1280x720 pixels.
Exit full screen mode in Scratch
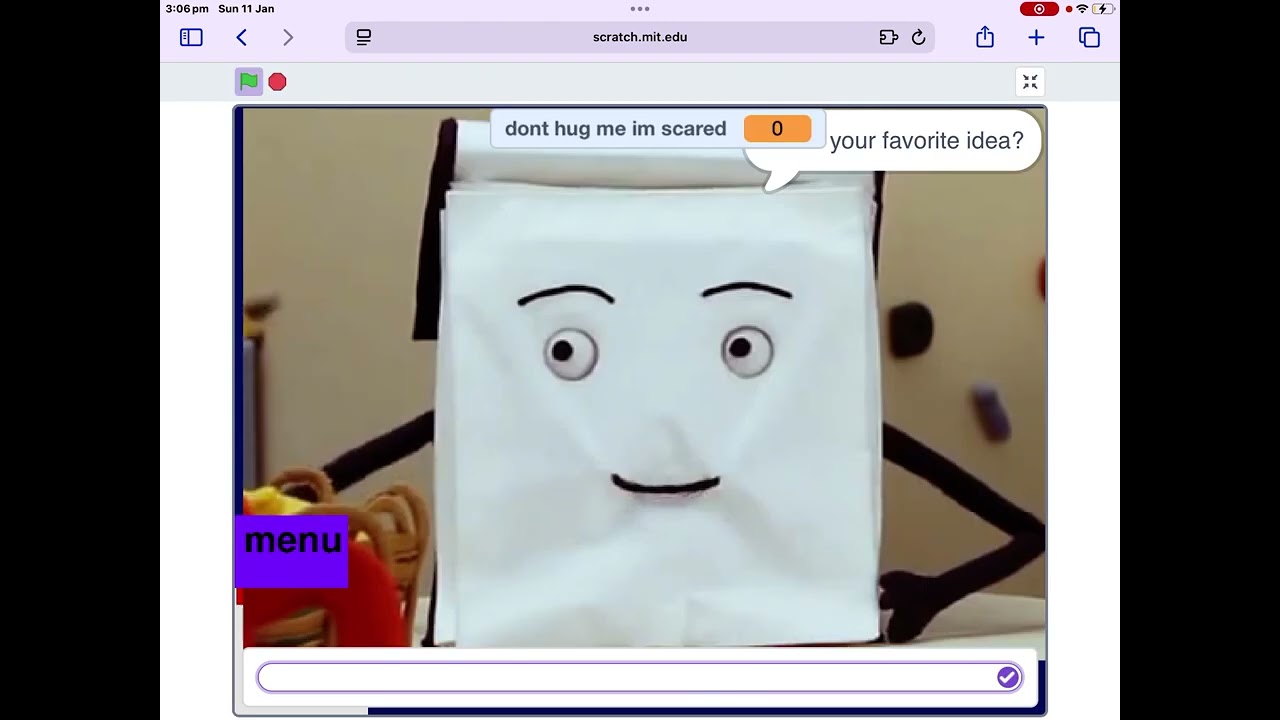(x=1030, y=82)
